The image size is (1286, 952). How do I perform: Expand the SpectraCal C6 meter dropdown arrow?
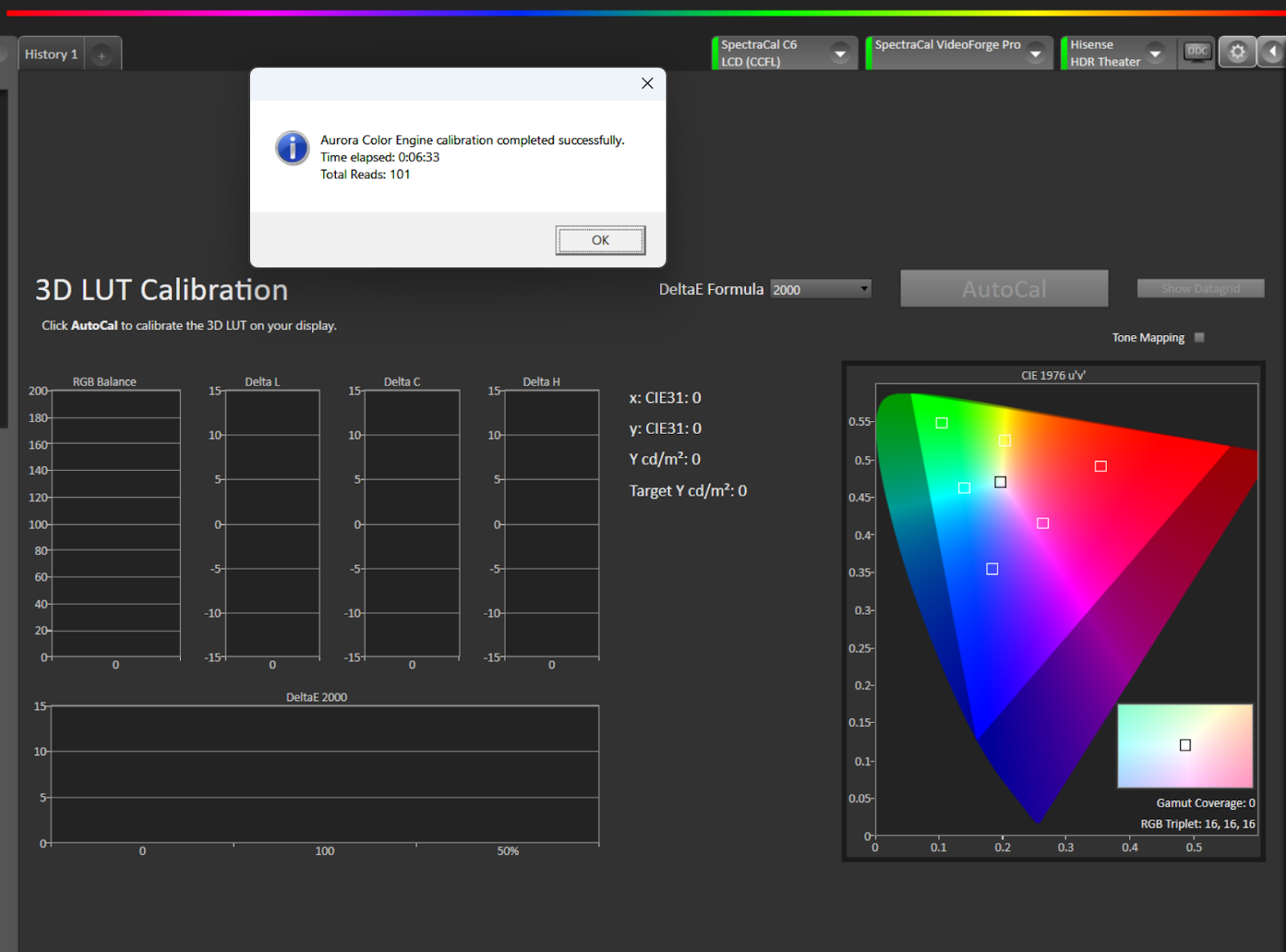(840, 54)
